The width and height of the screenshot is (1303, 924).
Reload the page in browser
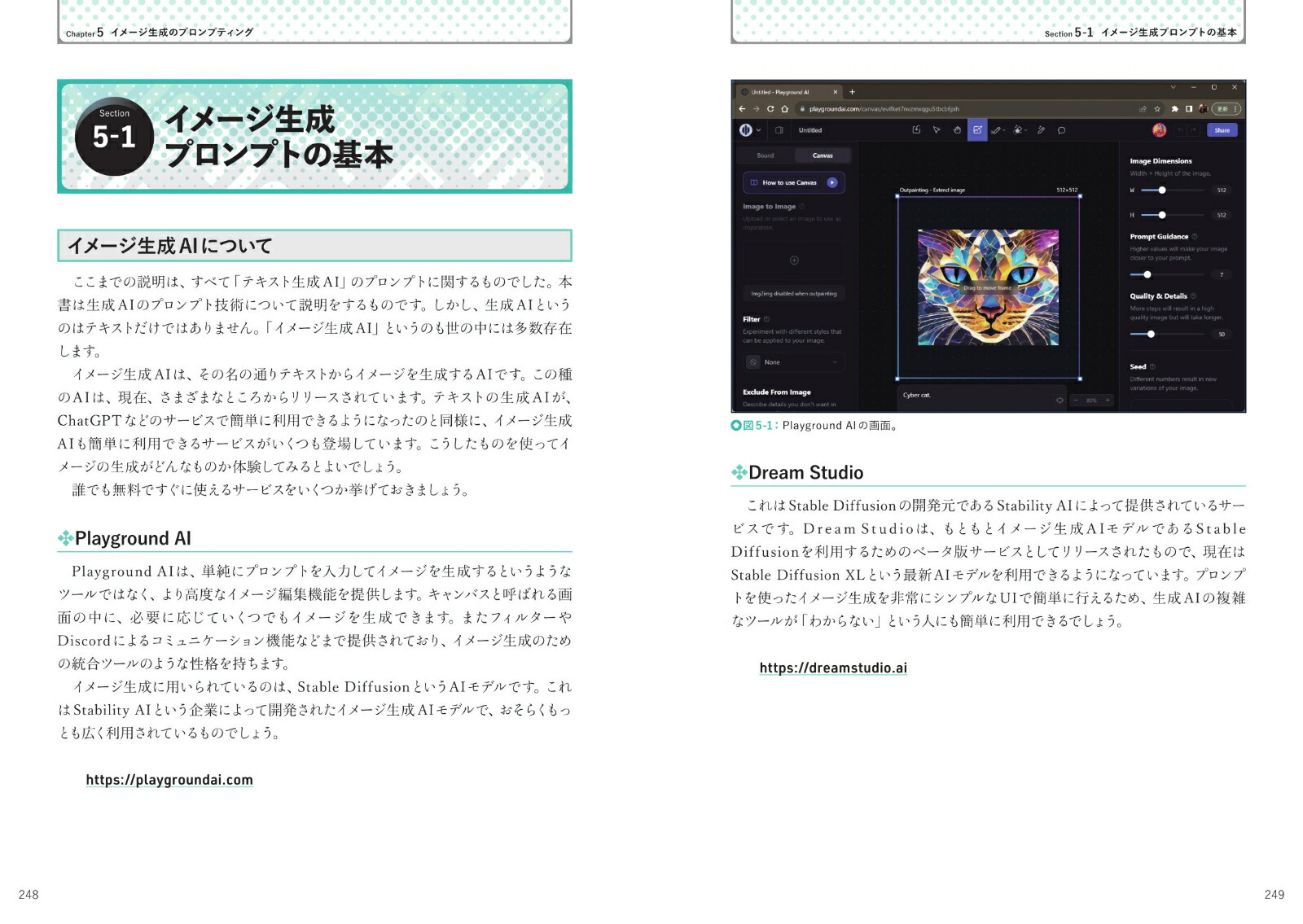(x=770, y=109)
